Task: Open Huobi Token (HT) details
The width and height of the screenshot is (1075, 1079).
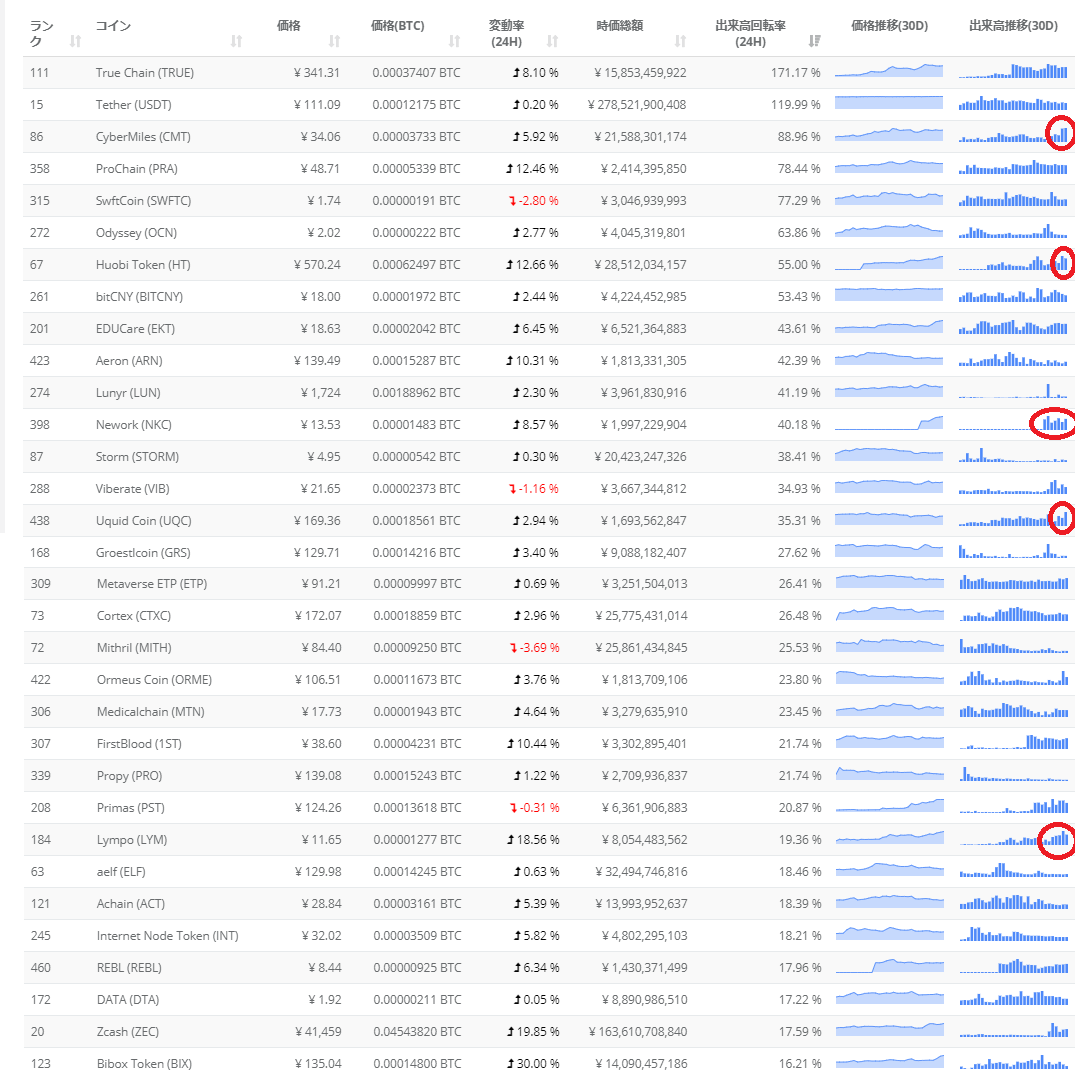Action: (143, 265)
